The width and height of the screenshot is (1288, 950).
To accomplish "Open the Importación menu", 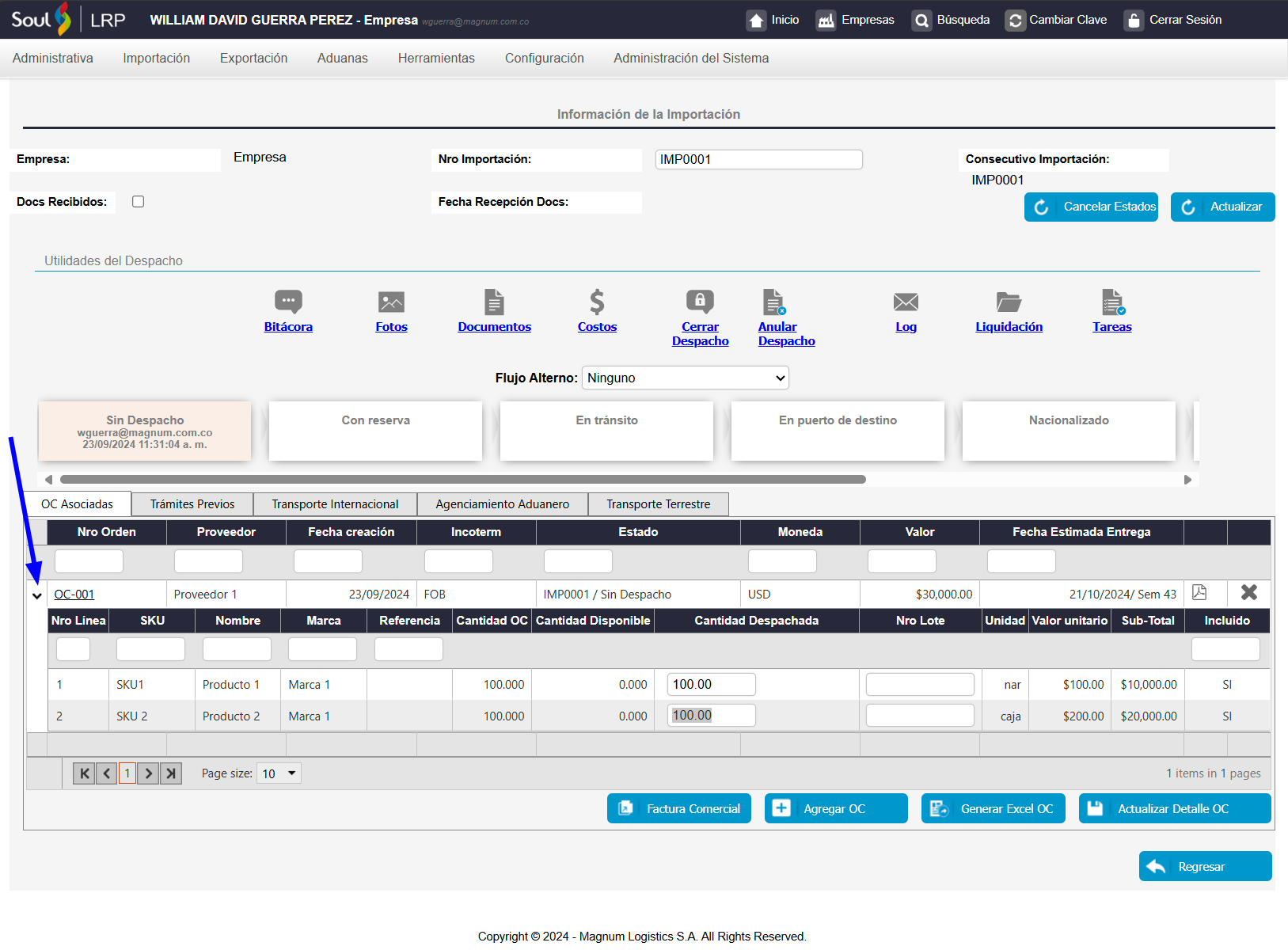I will (156, 58).
